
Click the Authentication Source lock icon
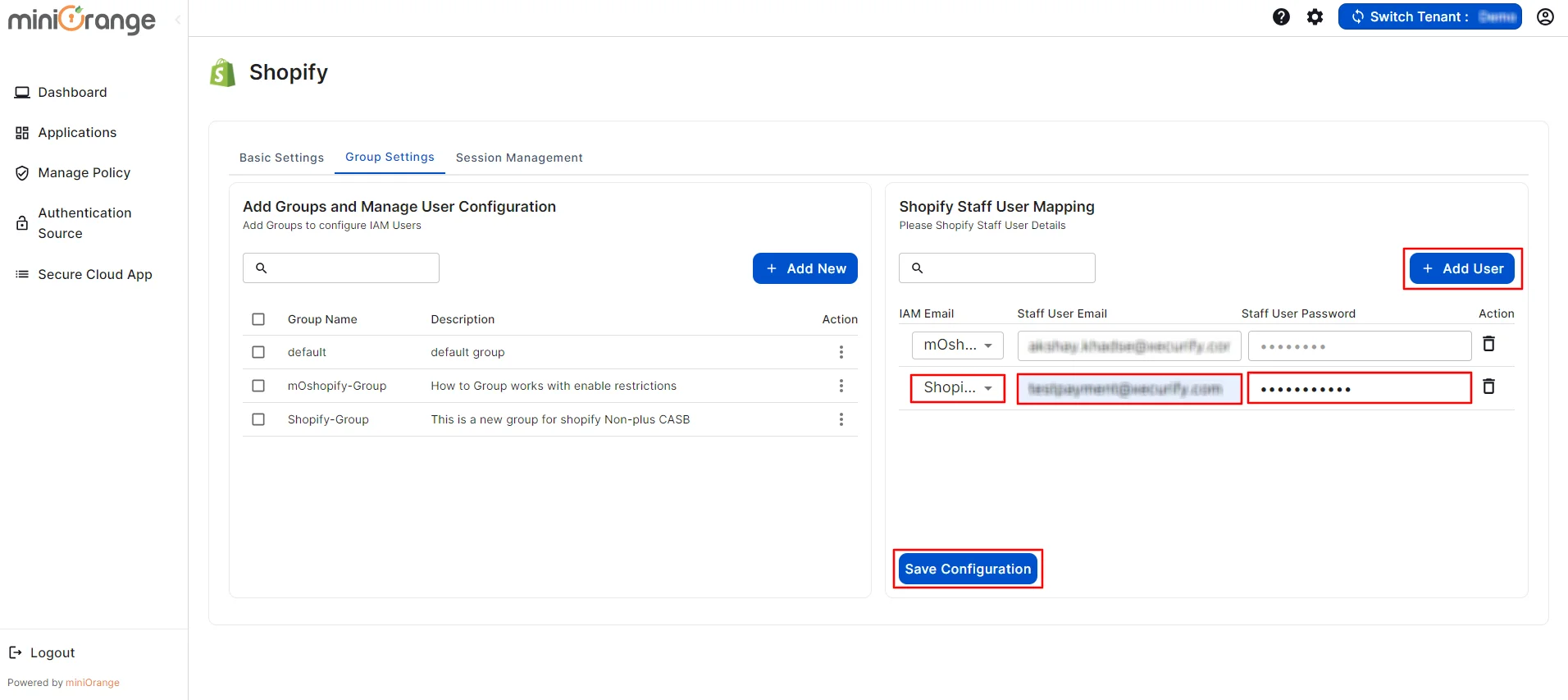tap(22, 222)
